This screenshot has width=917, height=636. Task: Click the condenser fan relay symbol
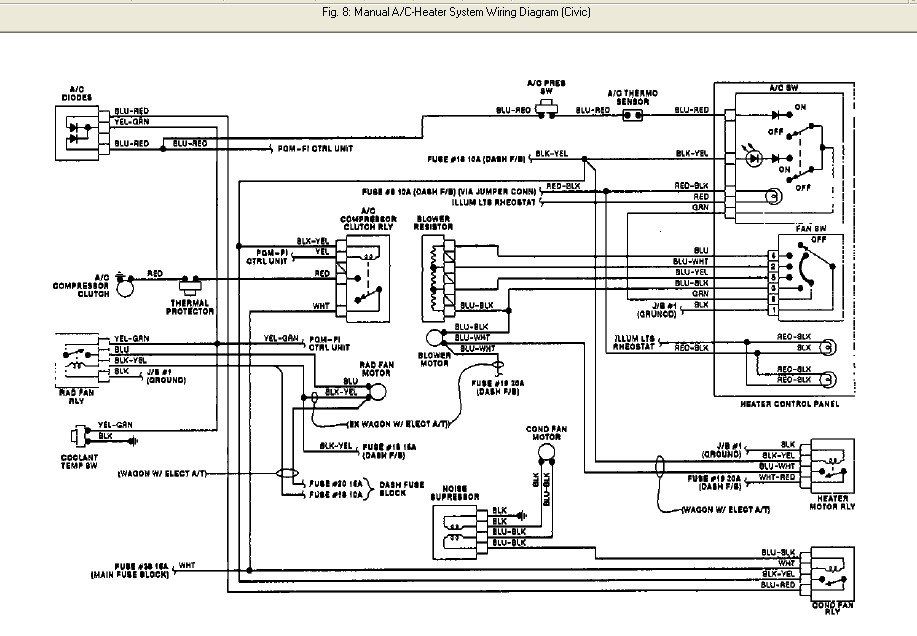(833, 574)
